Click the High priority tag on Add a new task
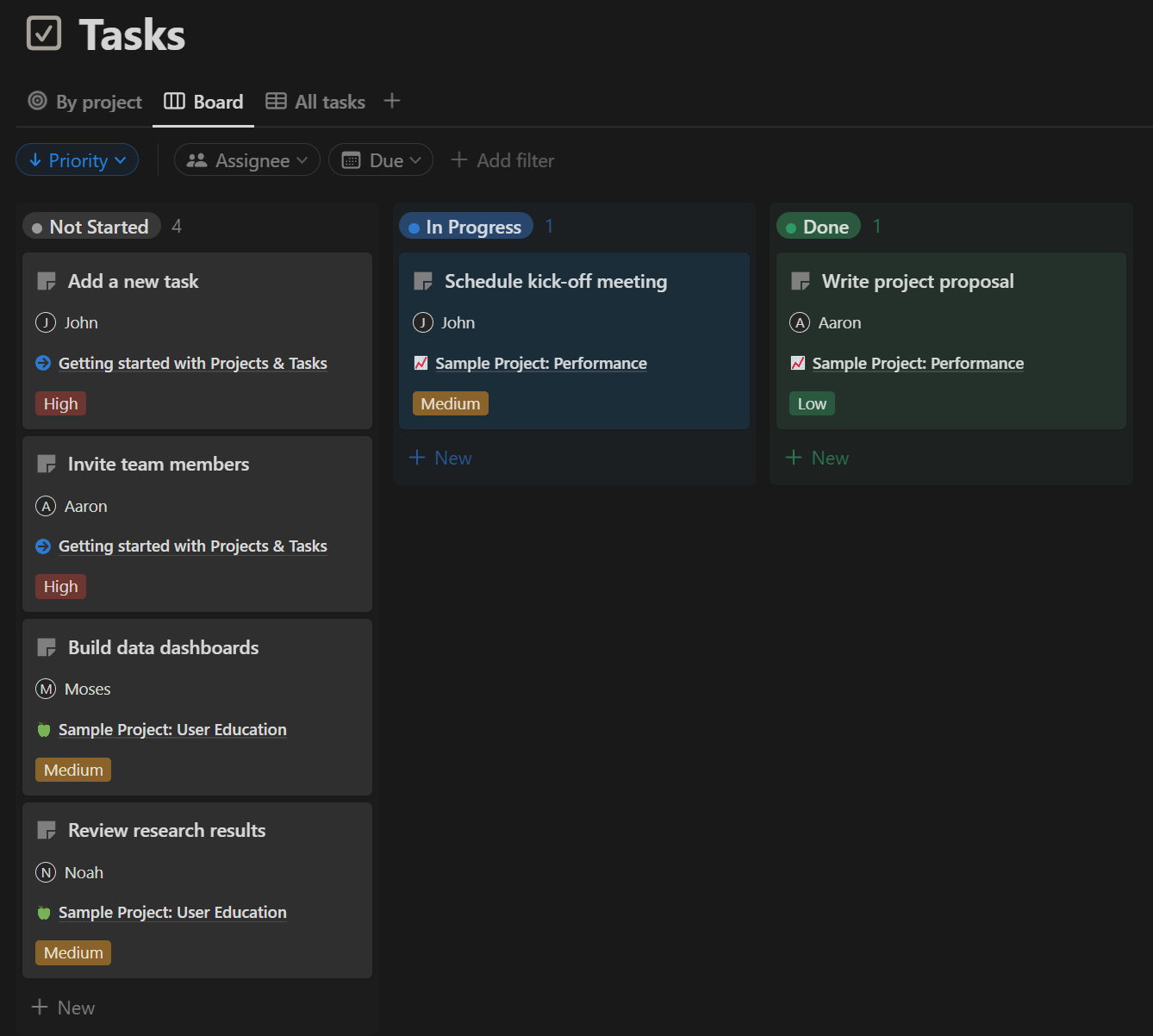 pos(60,404)
